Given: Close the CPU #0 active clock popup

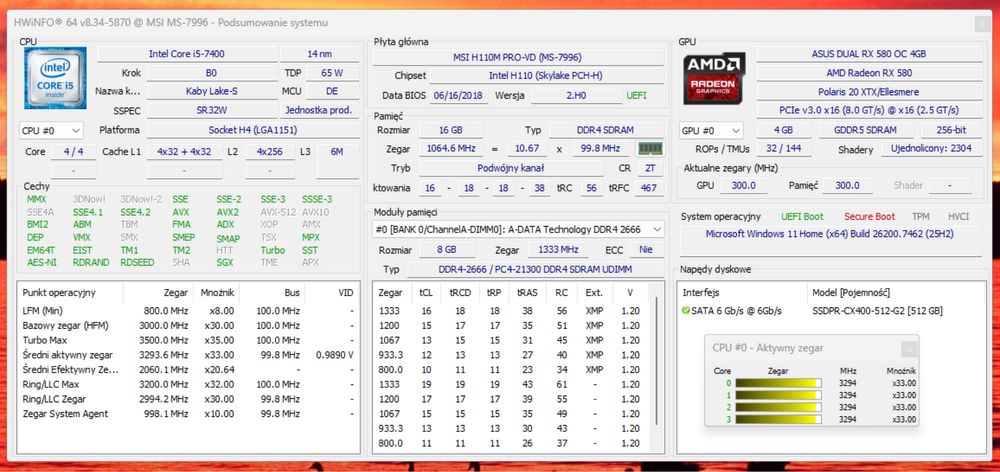Looking at the screenshot, I should pos(909,348).
